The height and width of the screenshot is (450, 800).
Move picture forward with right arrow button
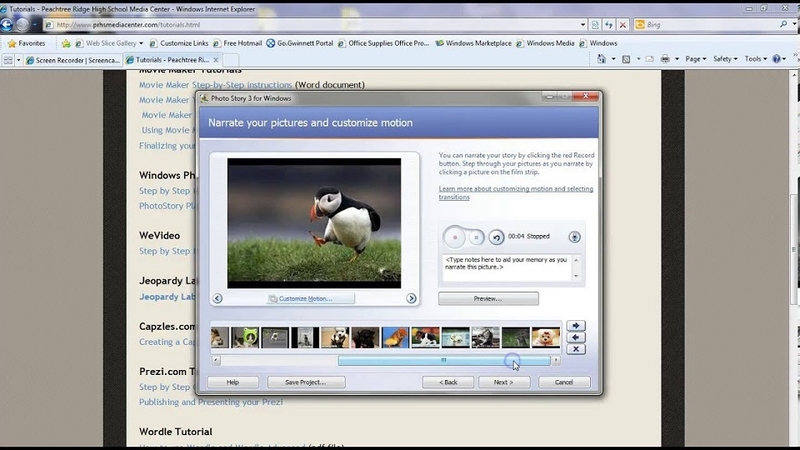576,326
